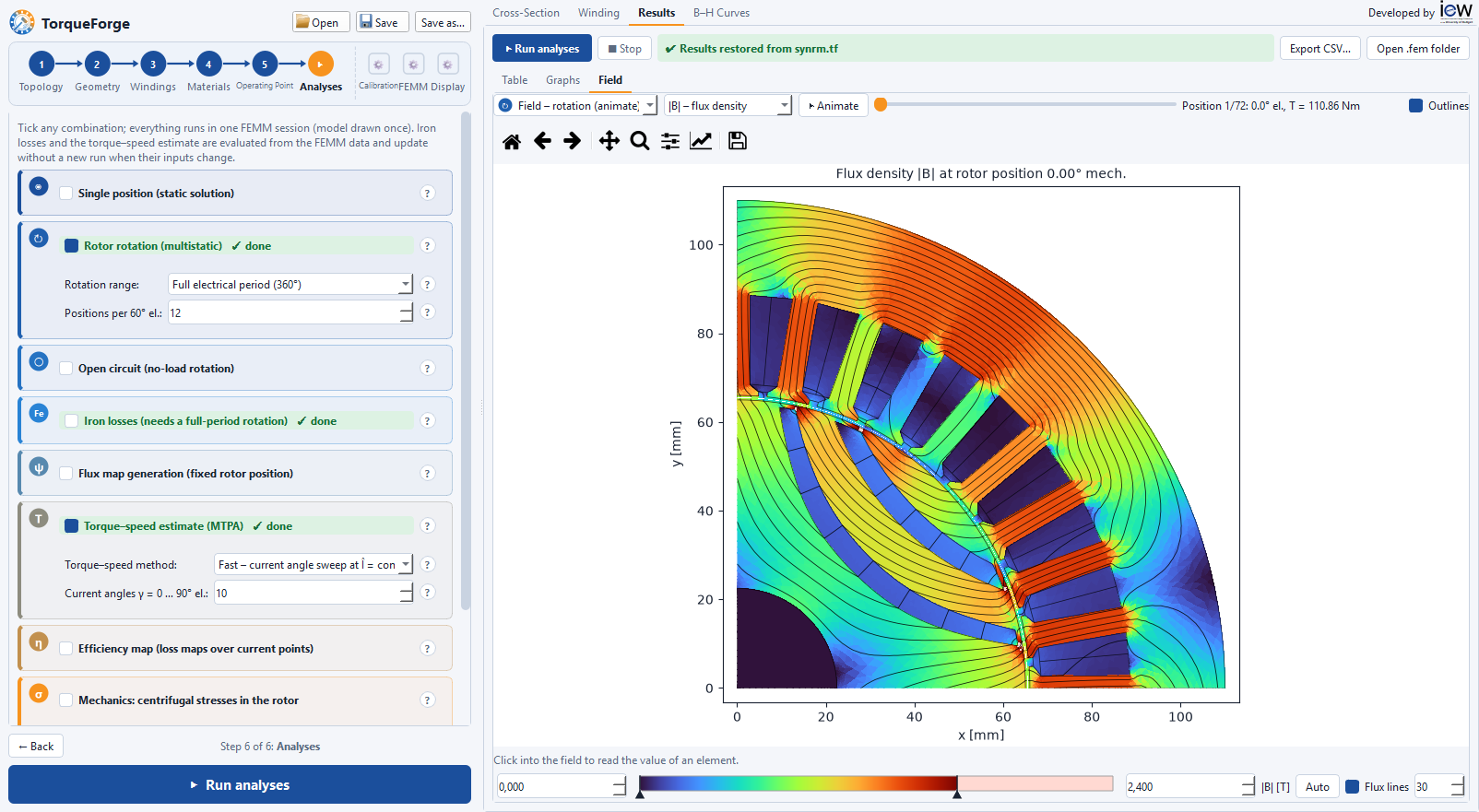This screenshot has width=1479, height=812.
Task: Click the Animate button
Action: click(834, 106)
